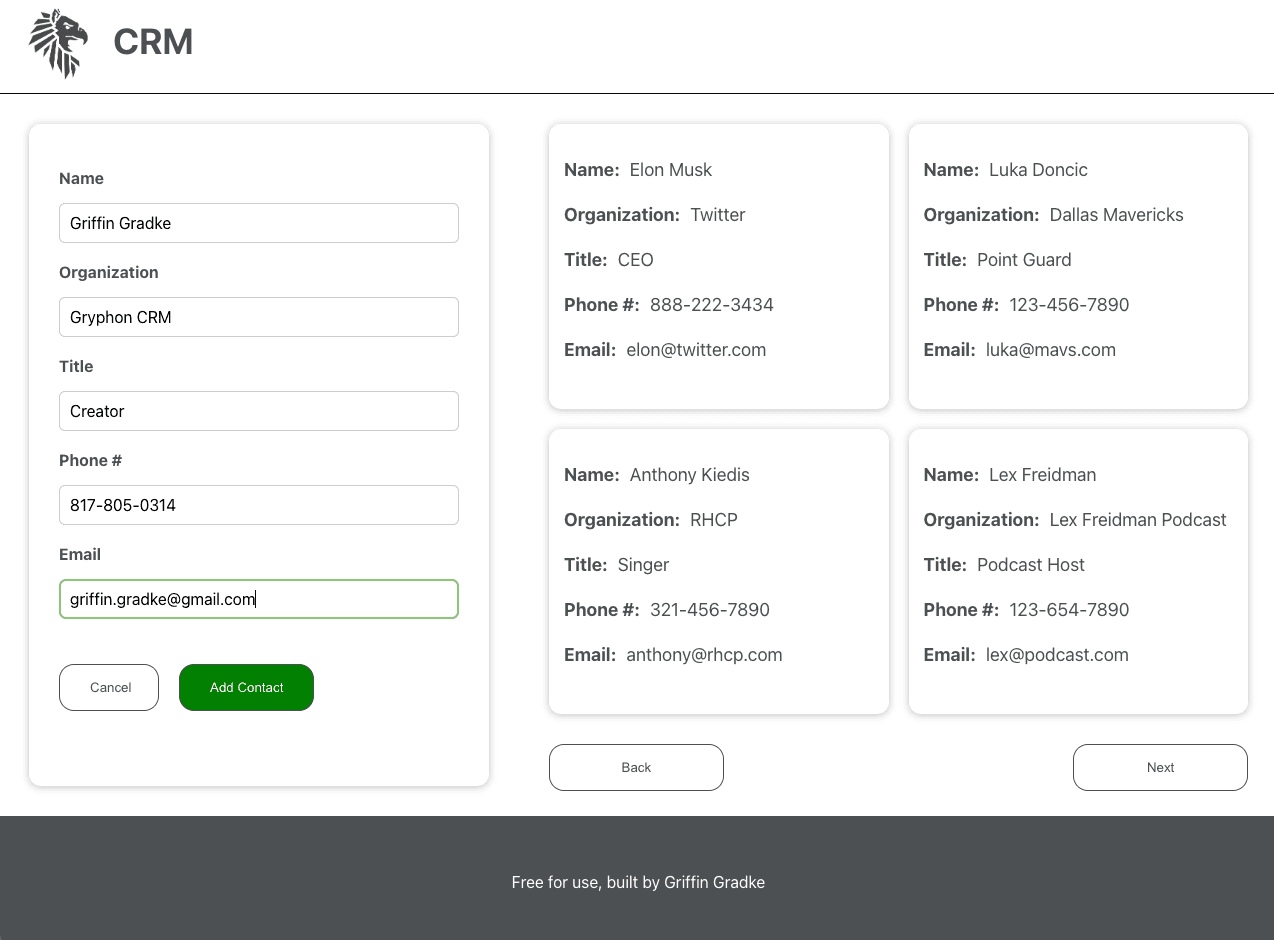Click the footer text by Griffin Gradke
Screen dimensions: 1274x940
coord(638,882)
